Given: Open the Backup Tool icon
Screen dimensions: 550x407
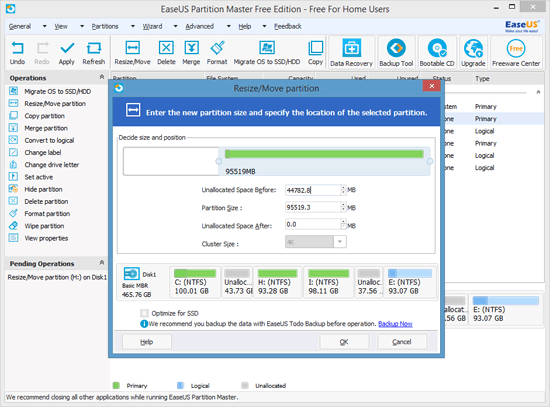Looking at the screenshot, I should point(396,53).
